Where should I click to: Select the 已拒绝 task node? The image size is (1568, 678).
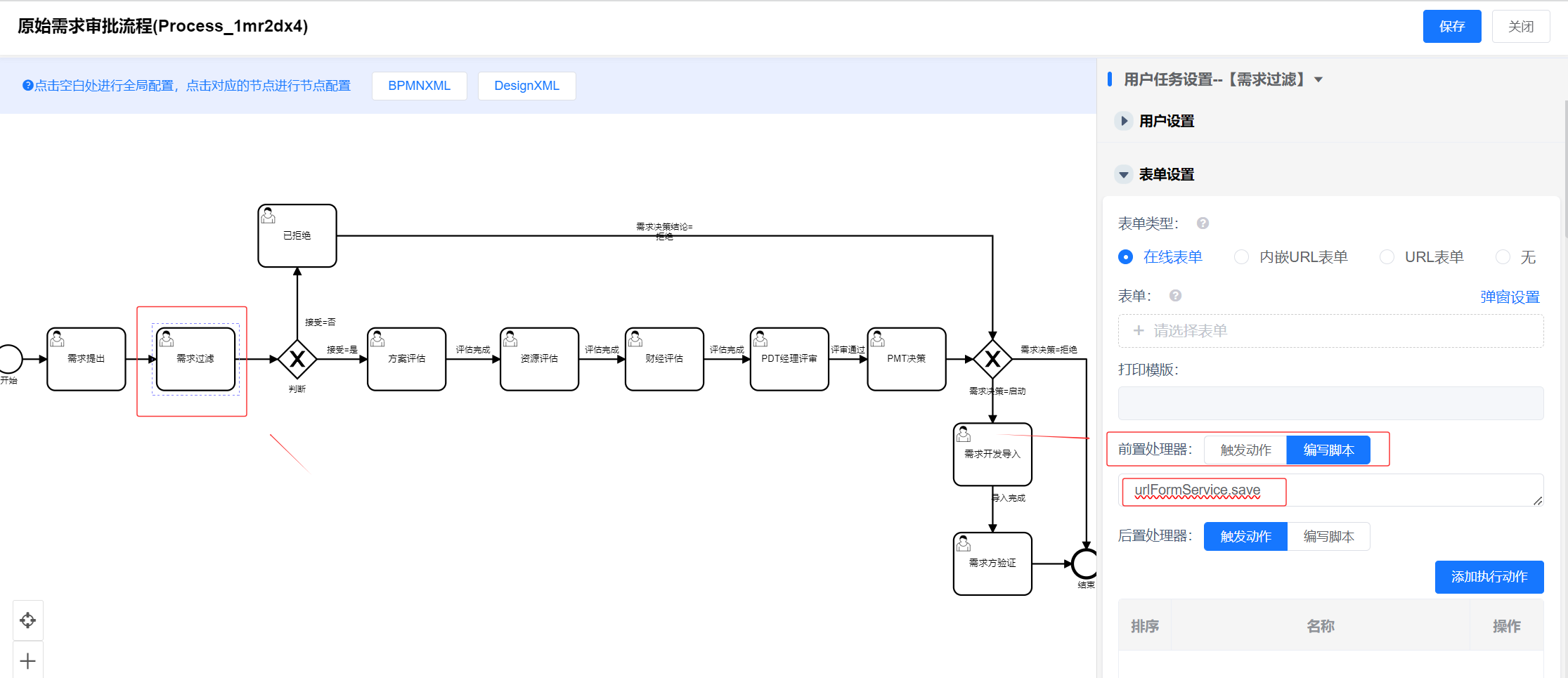point(297,236)
